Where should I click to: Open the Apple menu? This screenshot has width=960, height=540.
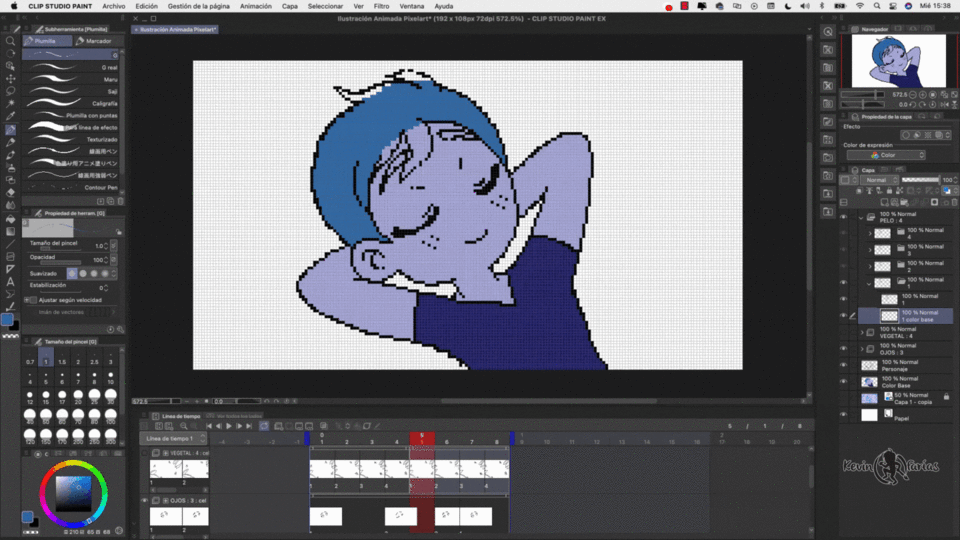point(14,6)
